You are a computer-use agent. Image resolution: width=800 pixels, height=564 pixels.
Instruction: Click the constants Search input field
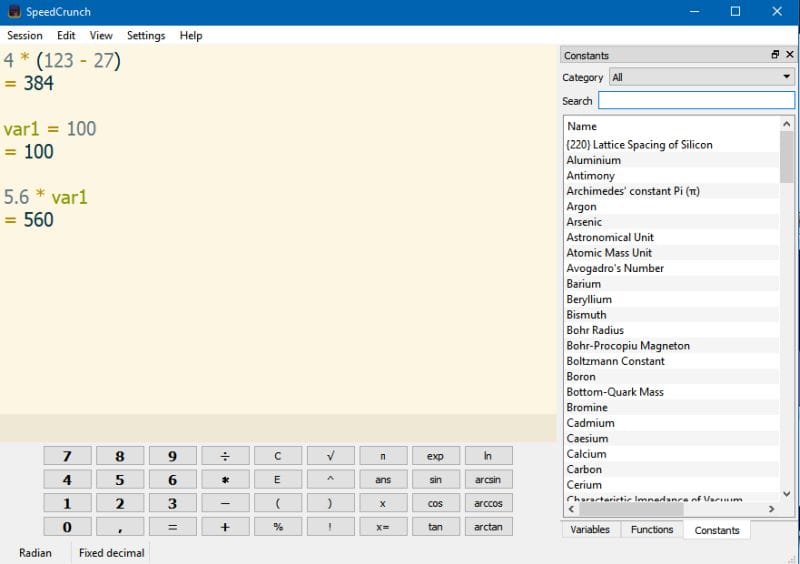pos(696,101)
